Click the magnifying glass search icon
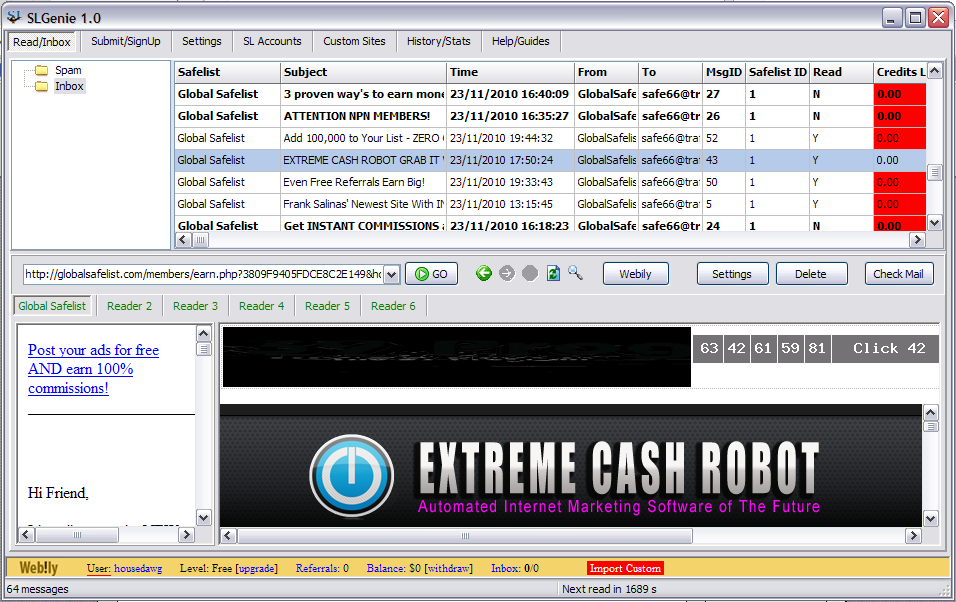The height and width of the screenshot is (602, 956). [575, 273]
